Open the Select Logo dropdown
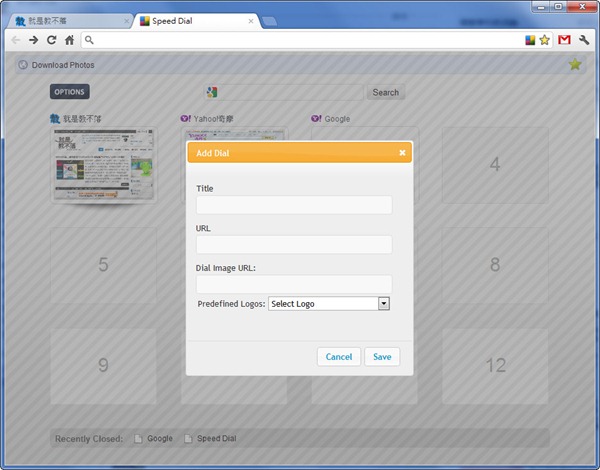This screenshot has height=470, width=600. (x=329, y=304)
